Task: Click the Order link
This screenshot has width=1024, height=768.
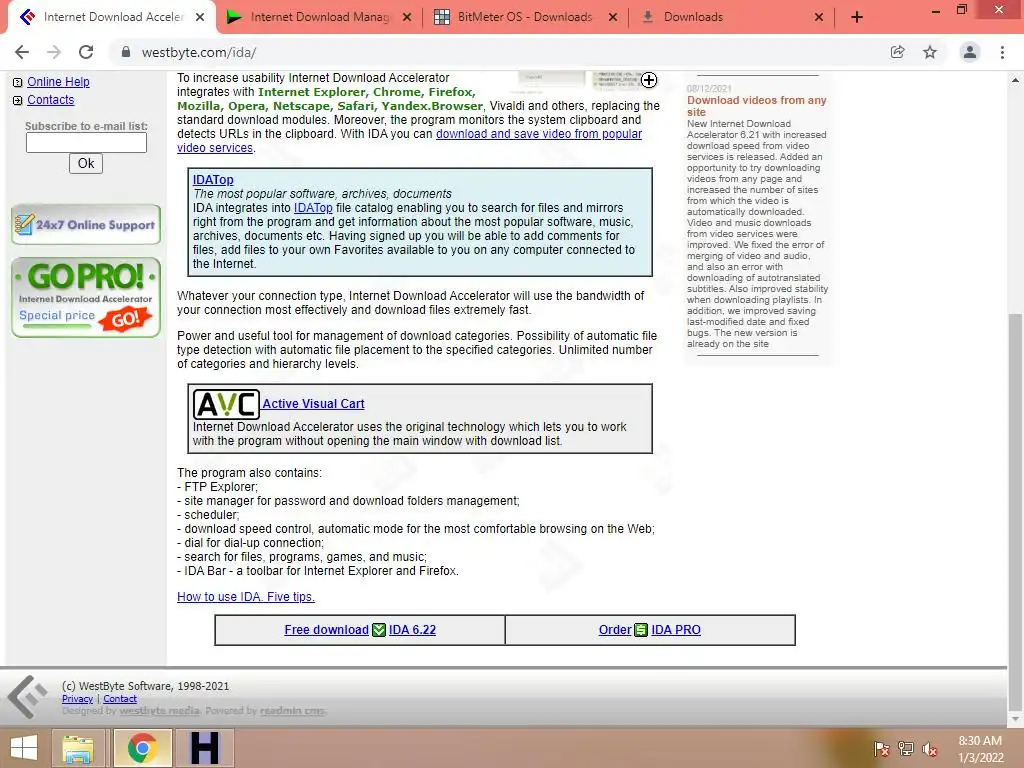Action: coord(615,630)
